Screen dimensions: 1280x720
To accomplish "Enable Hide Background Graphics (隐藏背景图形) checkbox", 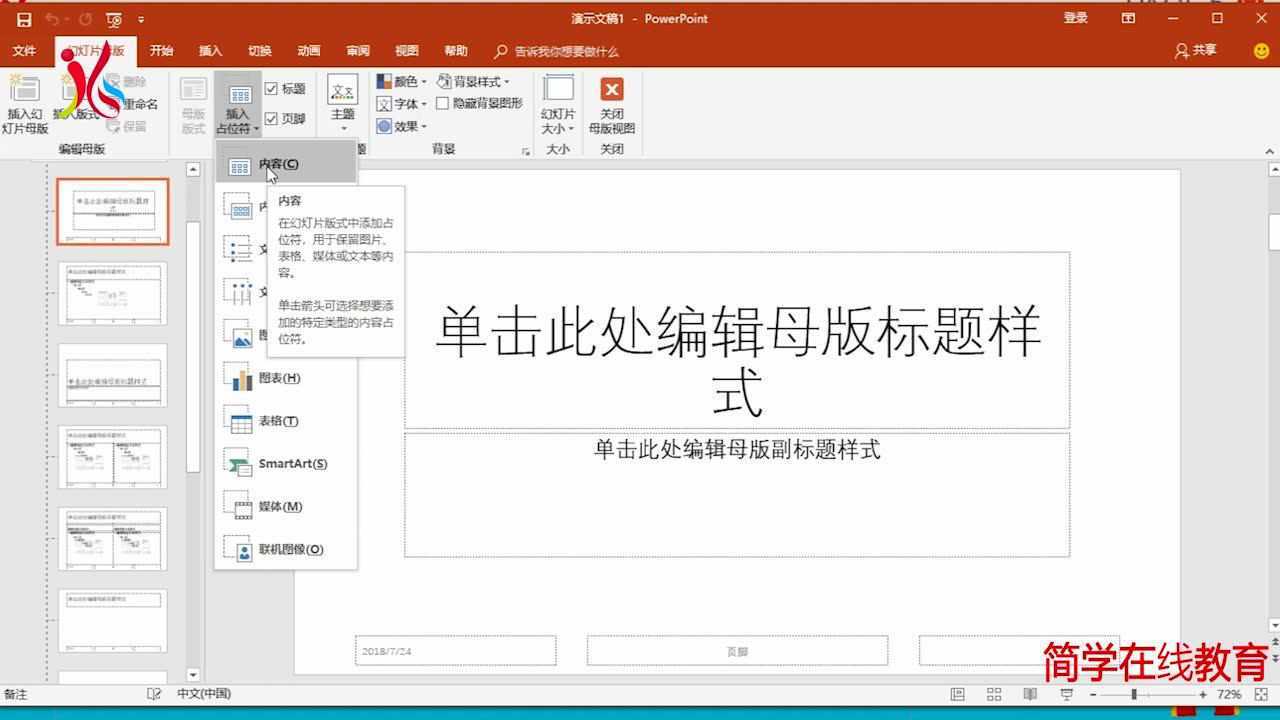I will [x=442, y=103].
